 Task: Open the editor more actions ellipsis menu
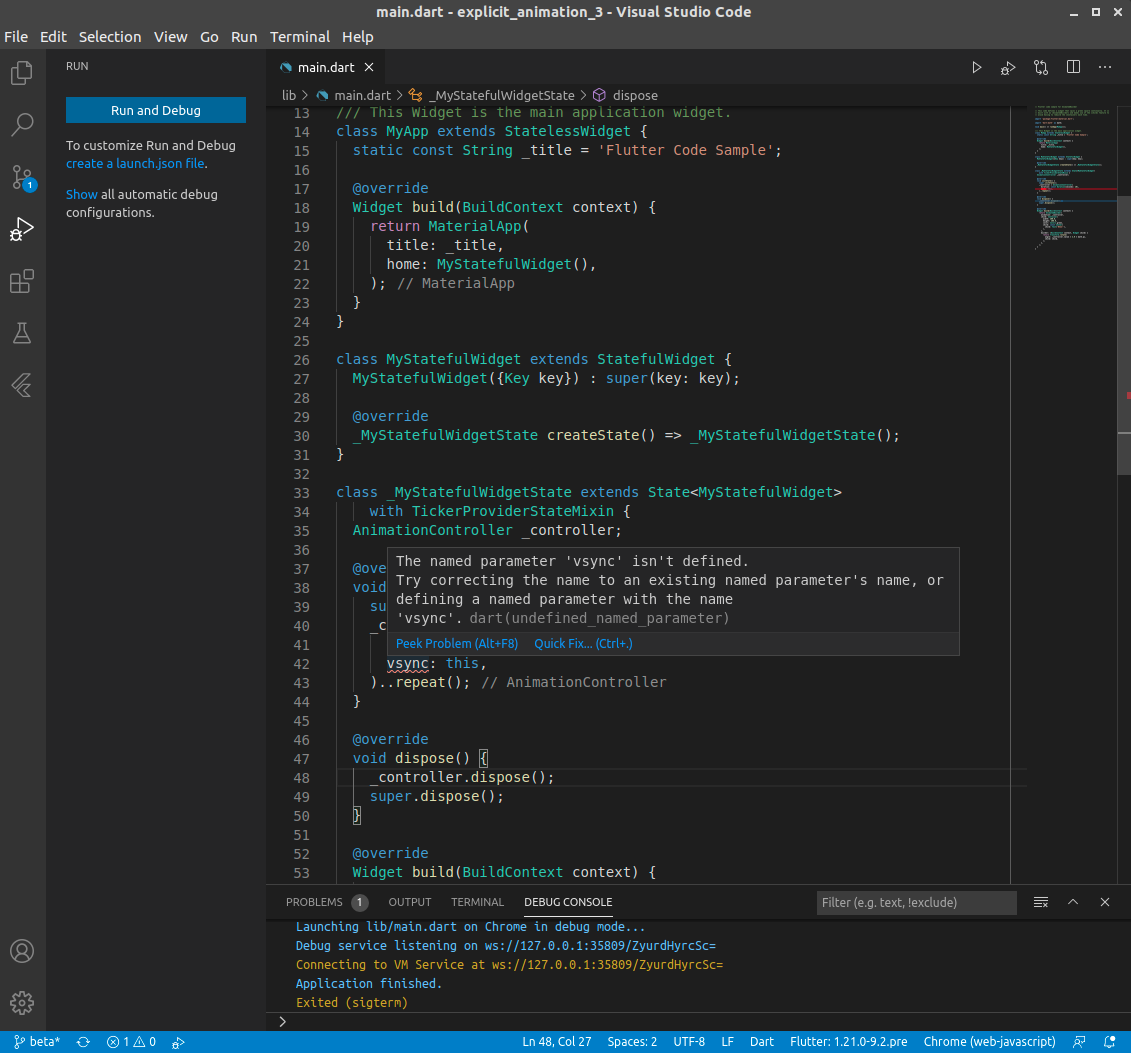pyautogui.click(x=1104, y=67)
